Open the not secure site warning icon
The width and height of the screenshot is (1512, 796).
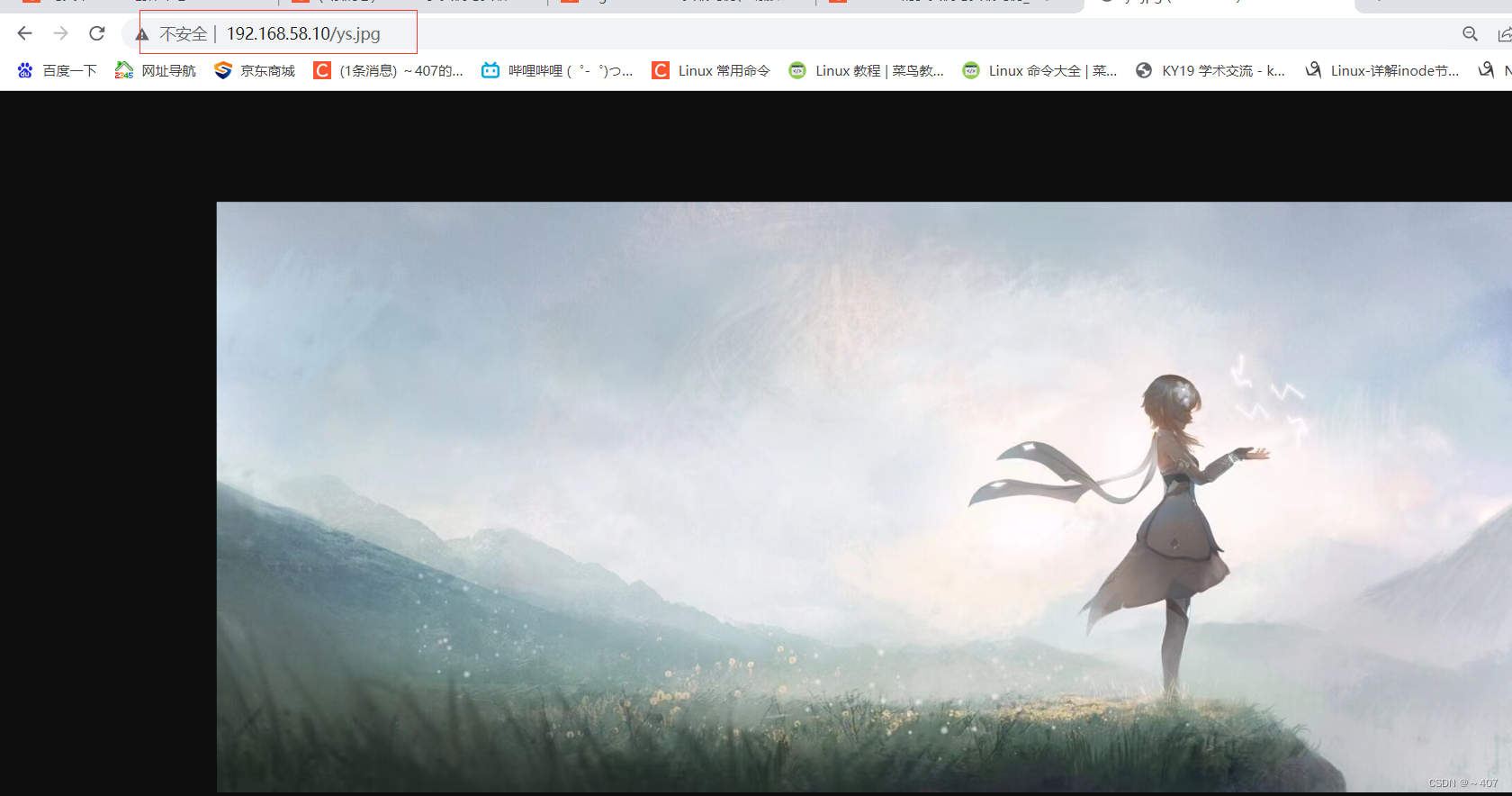point(142,34)
